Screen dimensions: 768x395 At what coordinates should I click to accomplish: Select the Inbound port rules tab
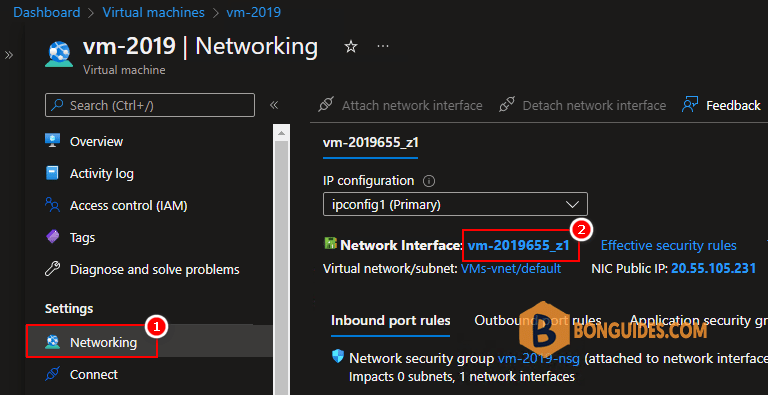click(390, 321)
